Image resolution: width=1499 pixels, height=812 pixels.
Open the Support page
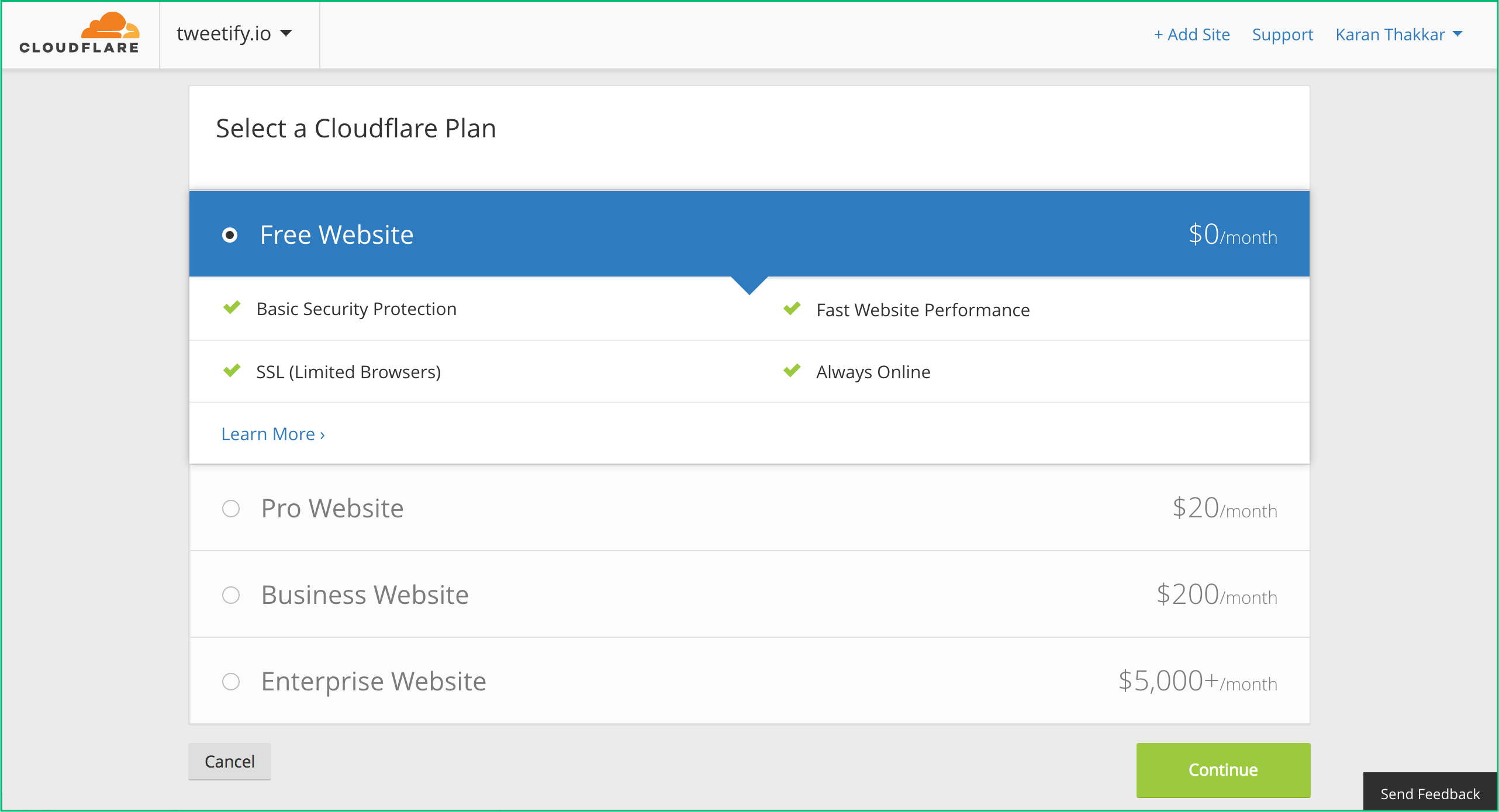pos(1283,34)
